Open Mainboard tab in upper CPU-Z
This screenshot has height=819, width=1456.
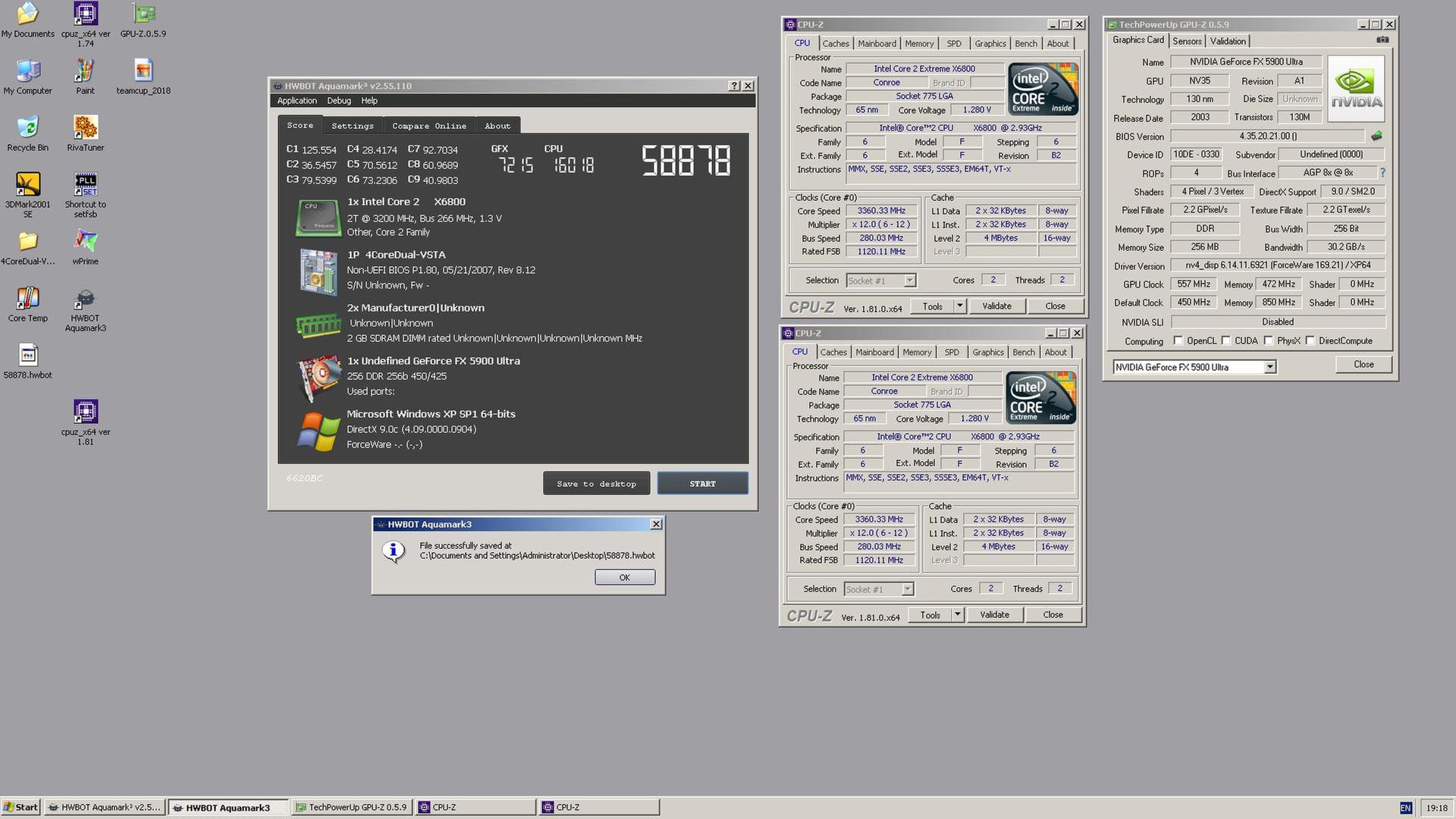[x=877, y=43]
